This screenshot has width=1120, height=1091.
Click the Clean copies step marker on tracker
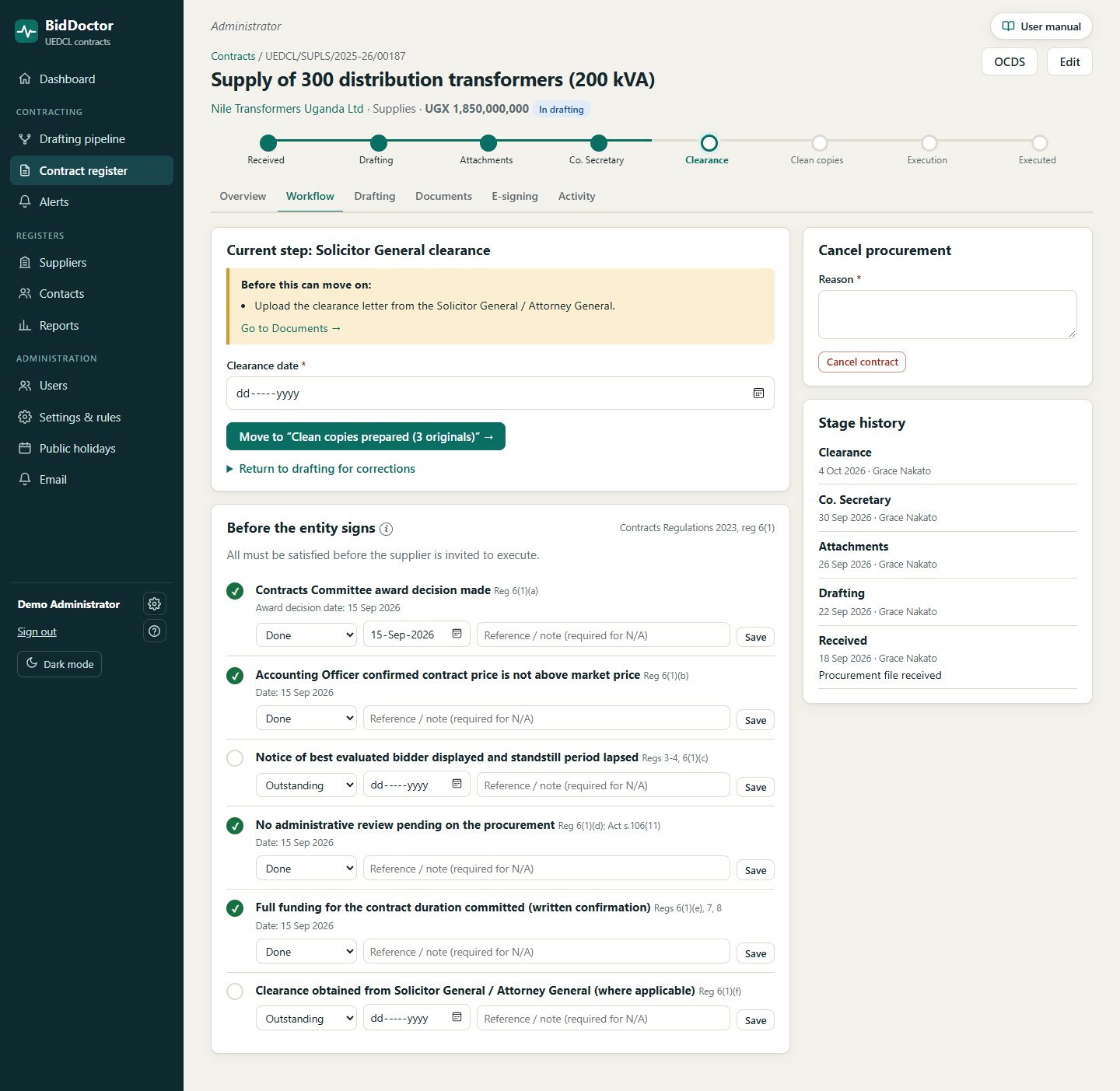point(819,142)
